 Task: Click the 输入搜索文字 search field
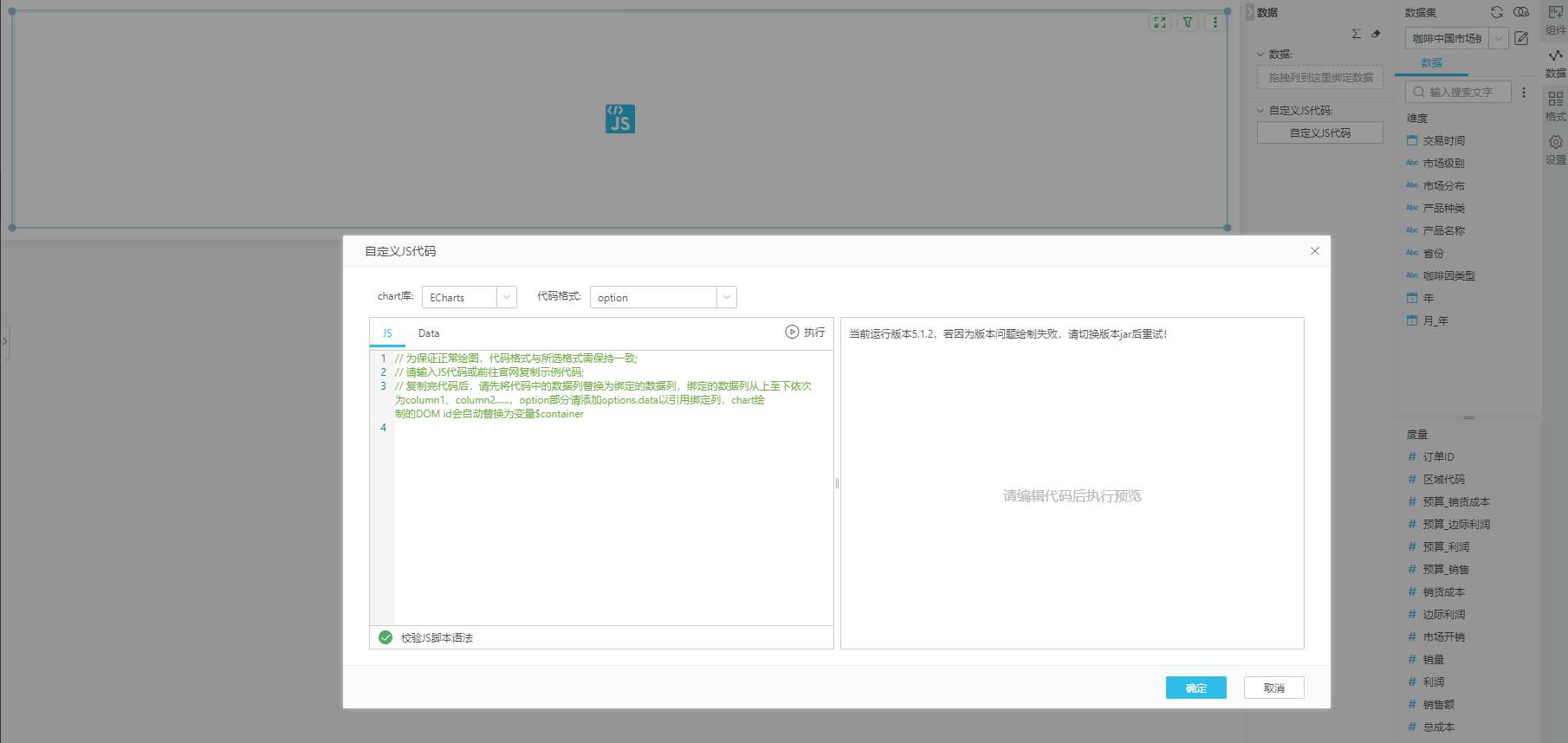coord(1464,92)
